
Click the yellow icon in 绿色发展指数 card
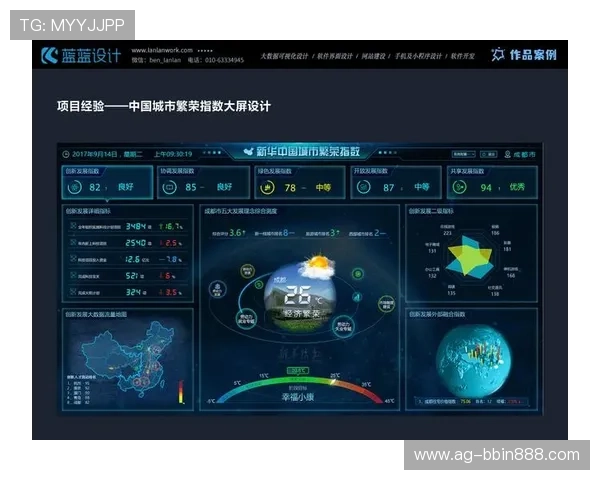pos(267,188)
